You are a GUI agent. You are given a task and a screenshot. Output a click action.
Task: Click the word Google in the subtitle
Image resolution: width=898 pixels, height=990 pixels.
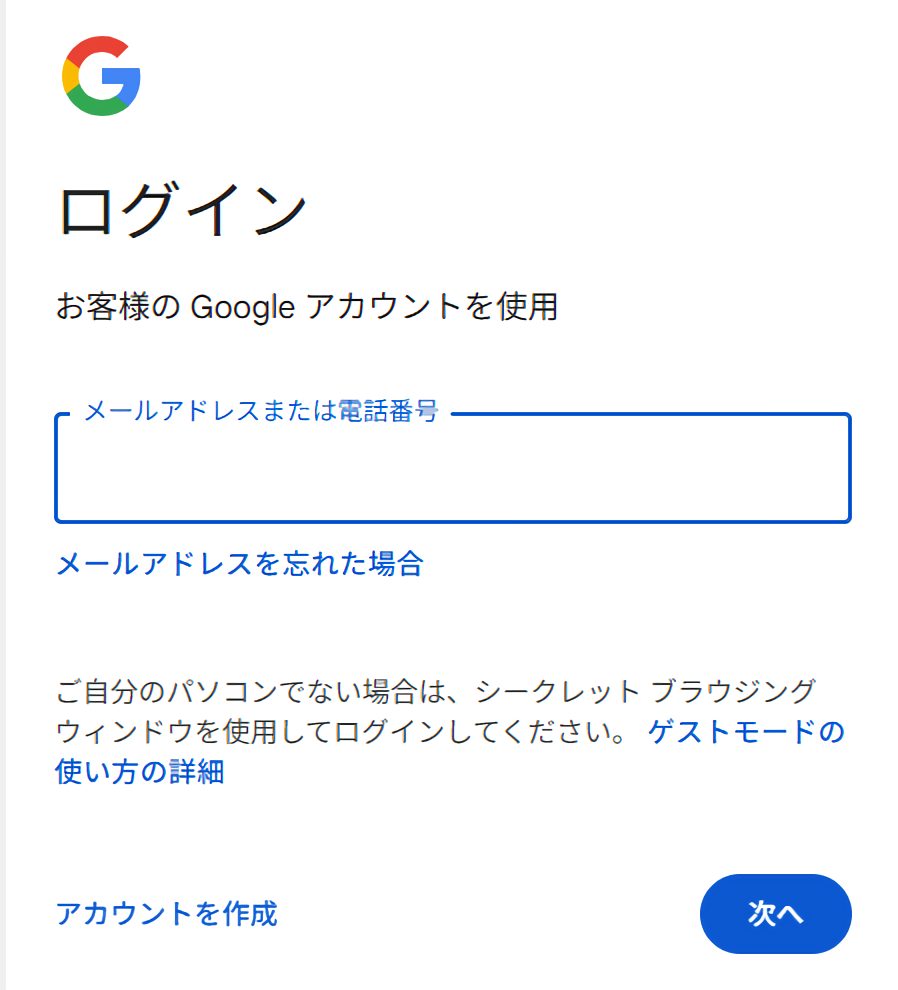(x=242, y=306)
